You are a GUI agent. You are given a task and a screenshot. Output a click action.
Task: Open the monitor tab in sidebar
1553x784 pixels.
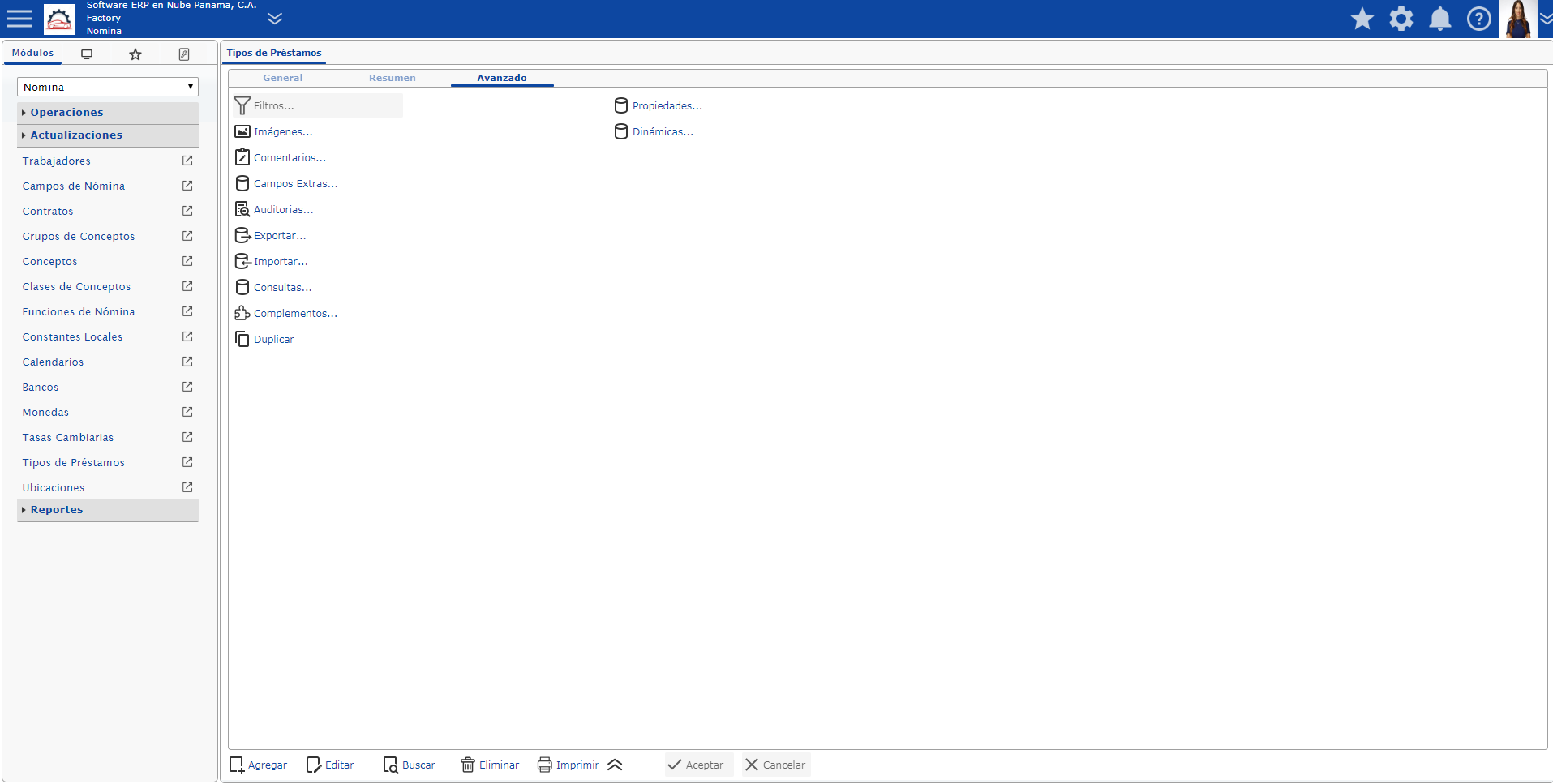pos(87,54)
